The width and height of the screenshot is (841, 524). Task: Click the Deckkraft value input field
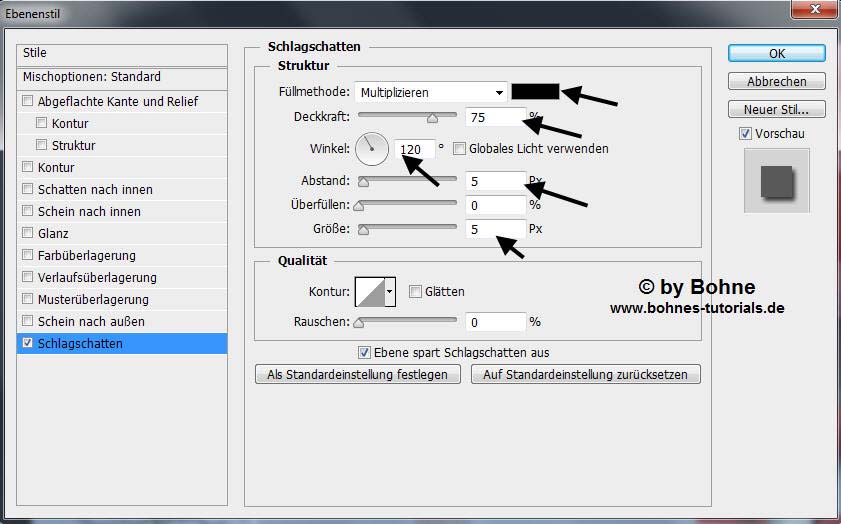496,117
